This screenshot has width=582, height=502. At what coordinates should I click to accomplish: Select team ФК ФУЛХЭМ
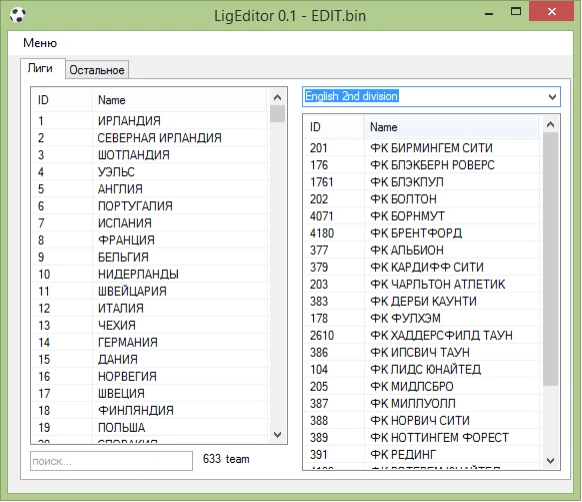point(422,319)
